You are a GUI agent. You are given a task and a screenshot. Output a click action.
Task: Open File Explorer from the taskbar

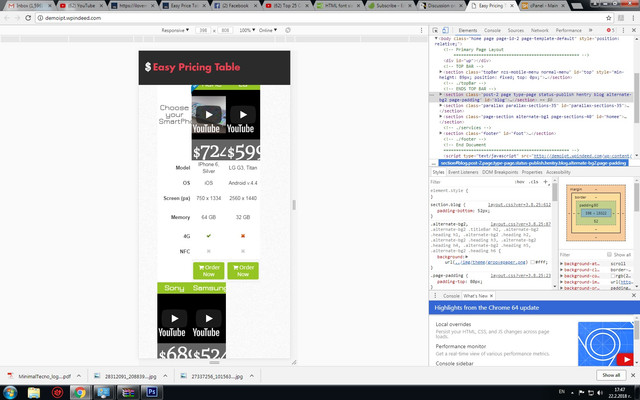[34, 392]
